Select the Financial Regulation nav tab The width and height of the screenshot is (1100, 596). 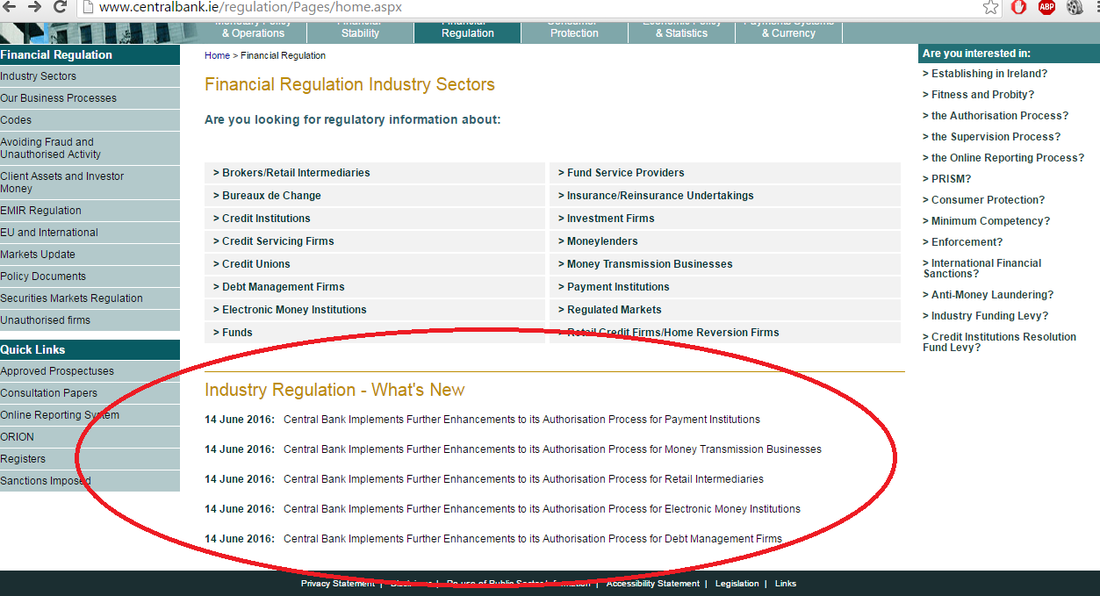coord(467,32)
